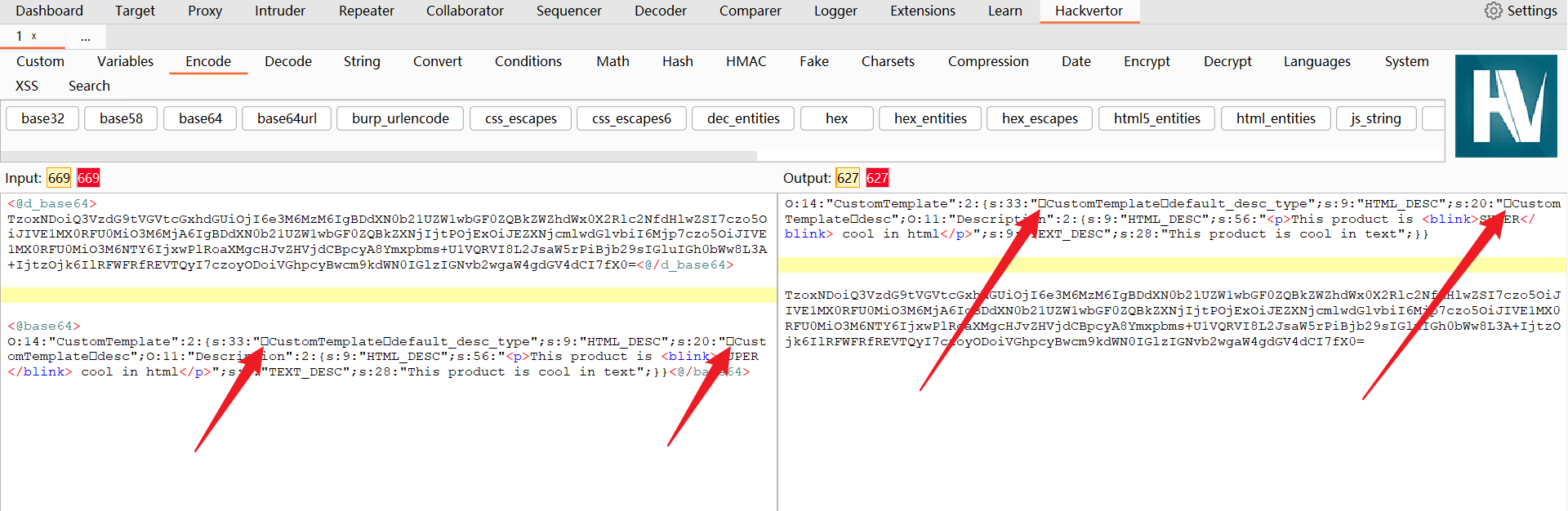The width and height of the screenshot is (1568, 511).
Task: Select the Decrypt tag category
Action: point(1227,61)
